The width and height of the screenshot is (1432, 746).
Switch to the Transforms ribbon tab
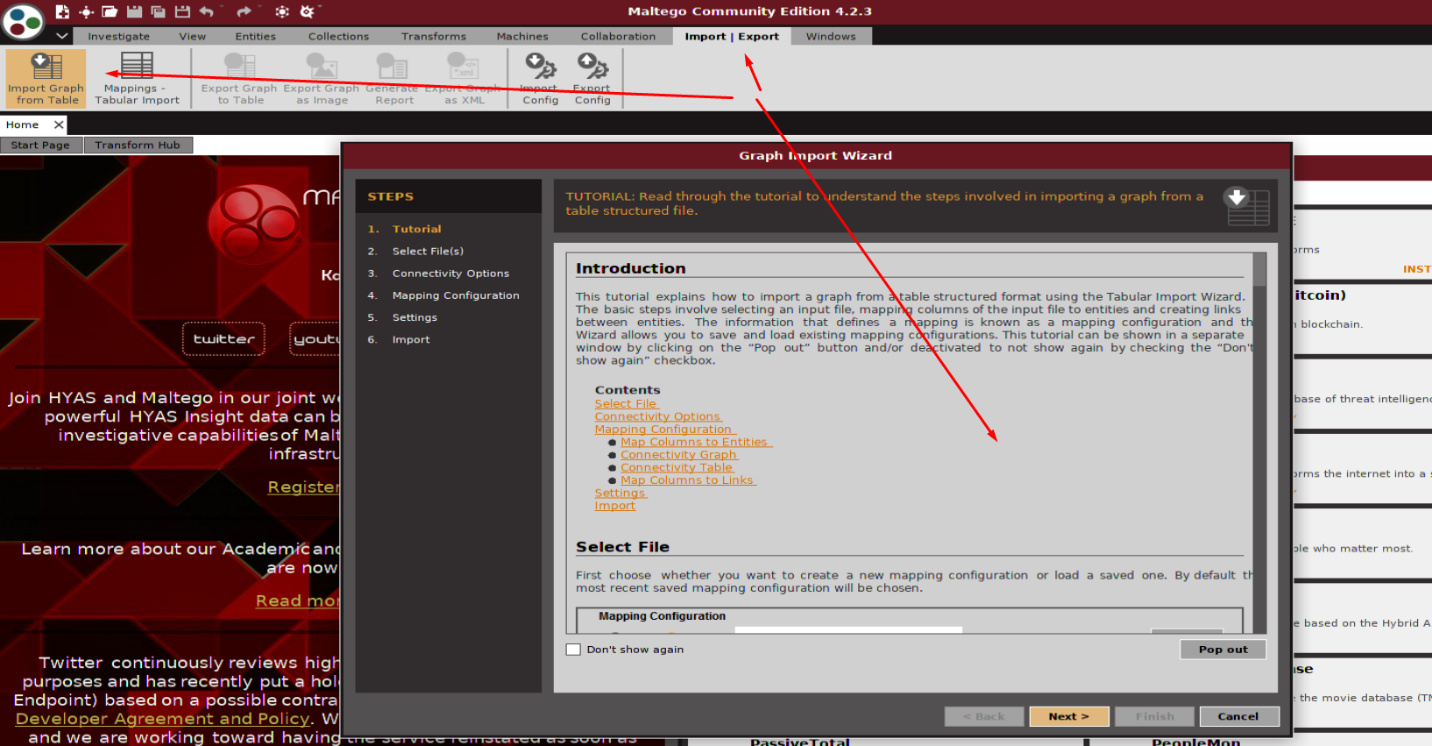[x=433, y=36]
